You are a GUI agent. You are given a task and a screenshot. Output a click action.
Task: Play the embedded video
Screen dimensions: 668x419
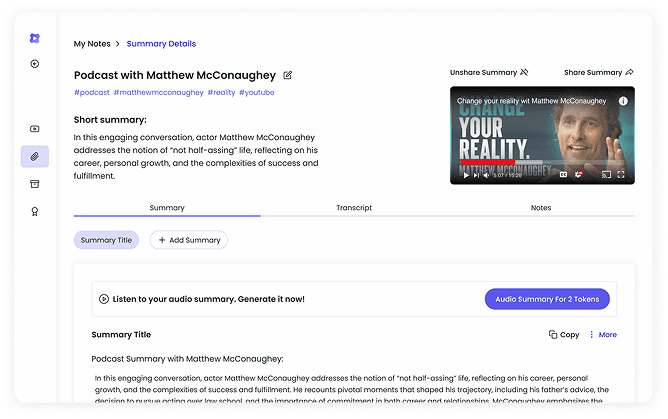pos(466,175)
